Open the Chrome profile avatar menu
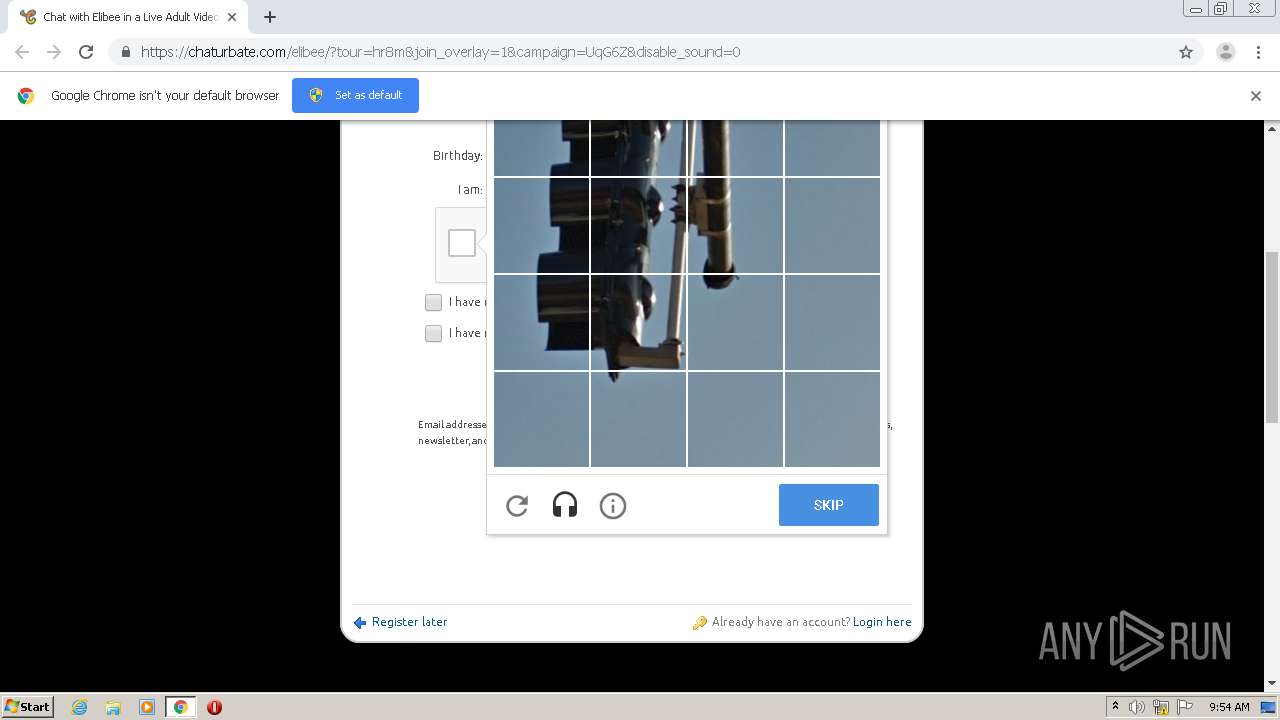1280x720 pixels. tap(1226, 52)
